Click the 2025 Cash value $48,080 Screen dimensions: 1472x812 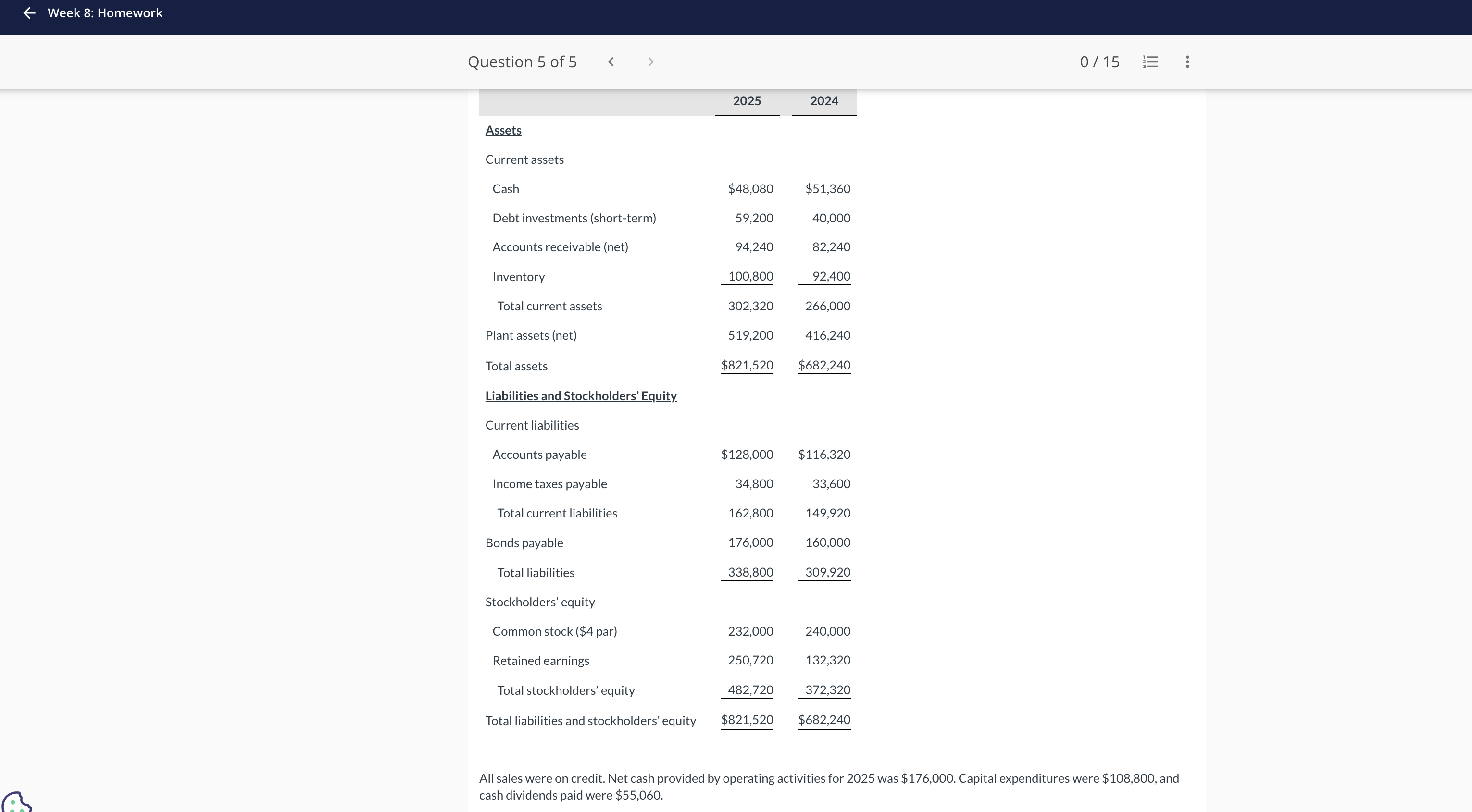tap(750, 189)
